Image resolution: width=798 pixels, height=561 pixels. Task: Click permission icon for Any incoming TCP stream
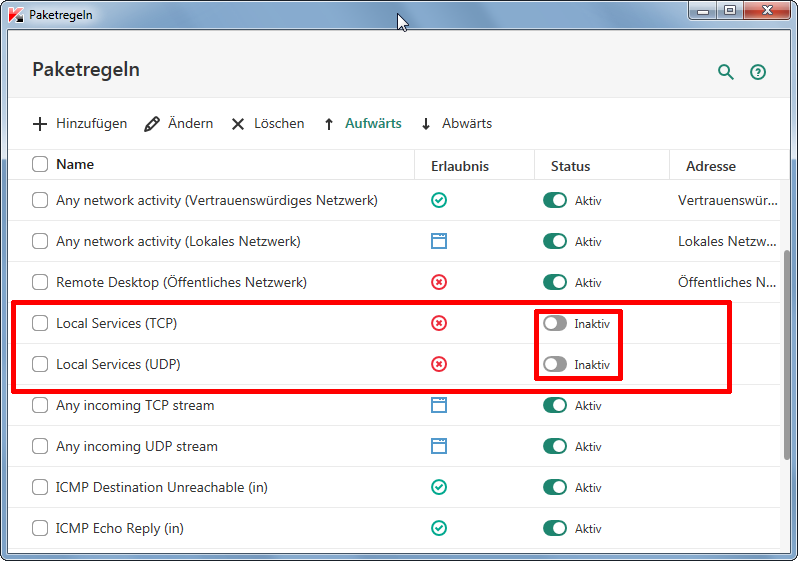click(438, 405)
